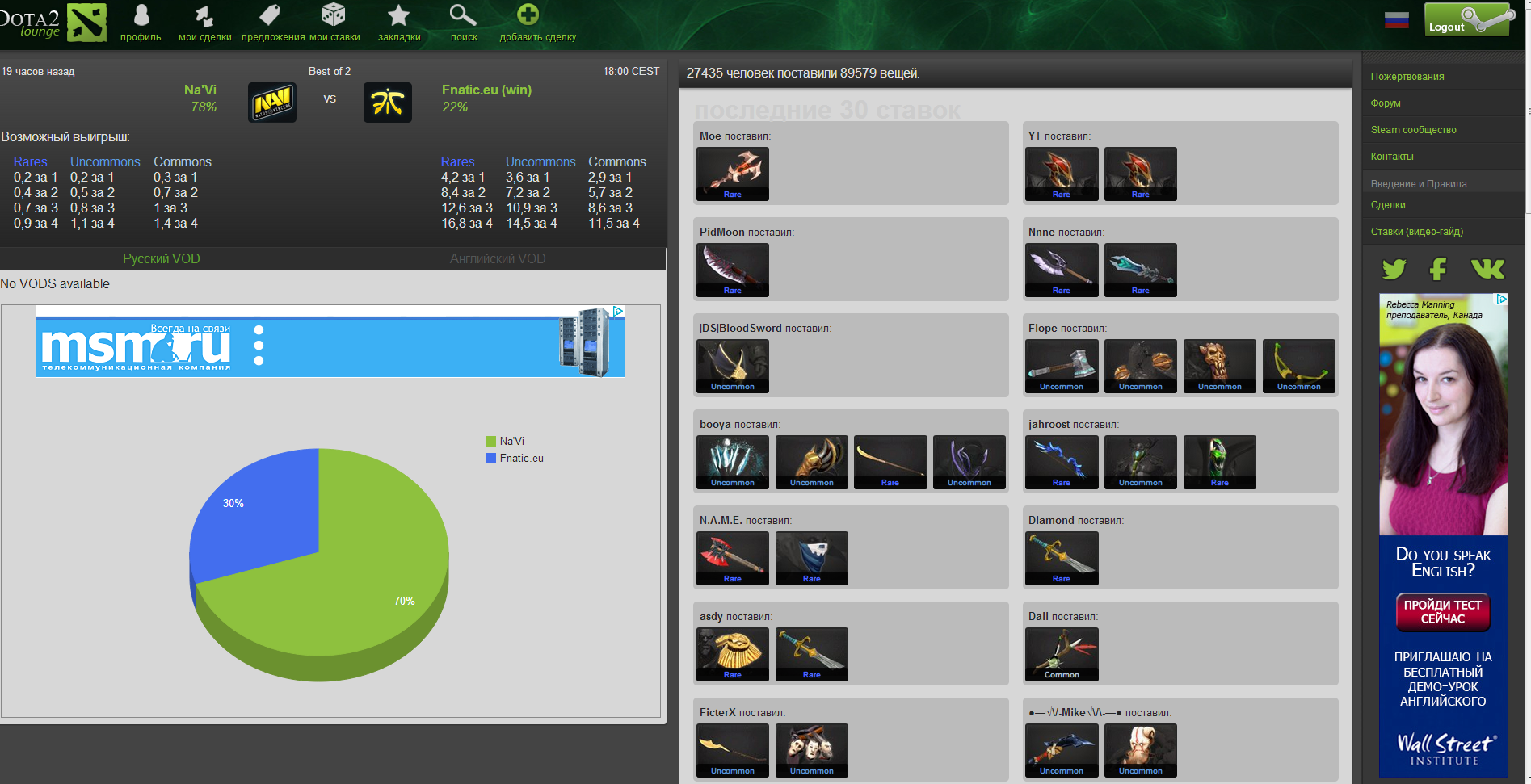Open the профиль page icon
Viewport: 1531px width, 784px height.
141,15
